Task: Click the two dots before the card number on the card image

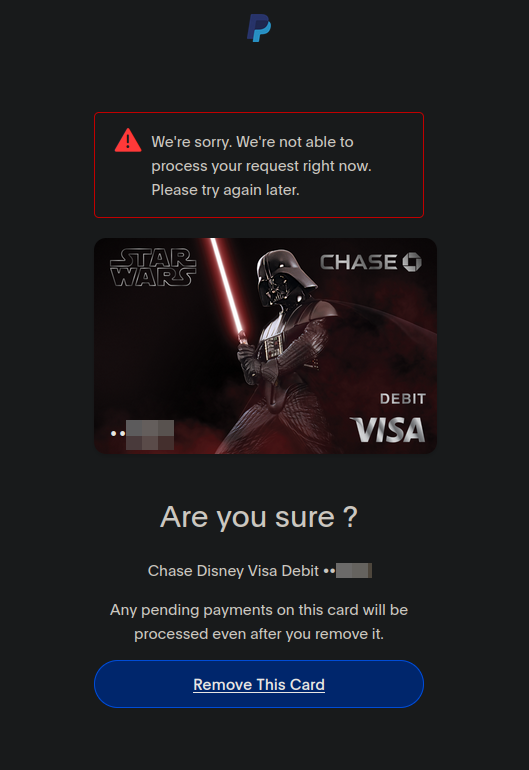Action: point(118,434)
